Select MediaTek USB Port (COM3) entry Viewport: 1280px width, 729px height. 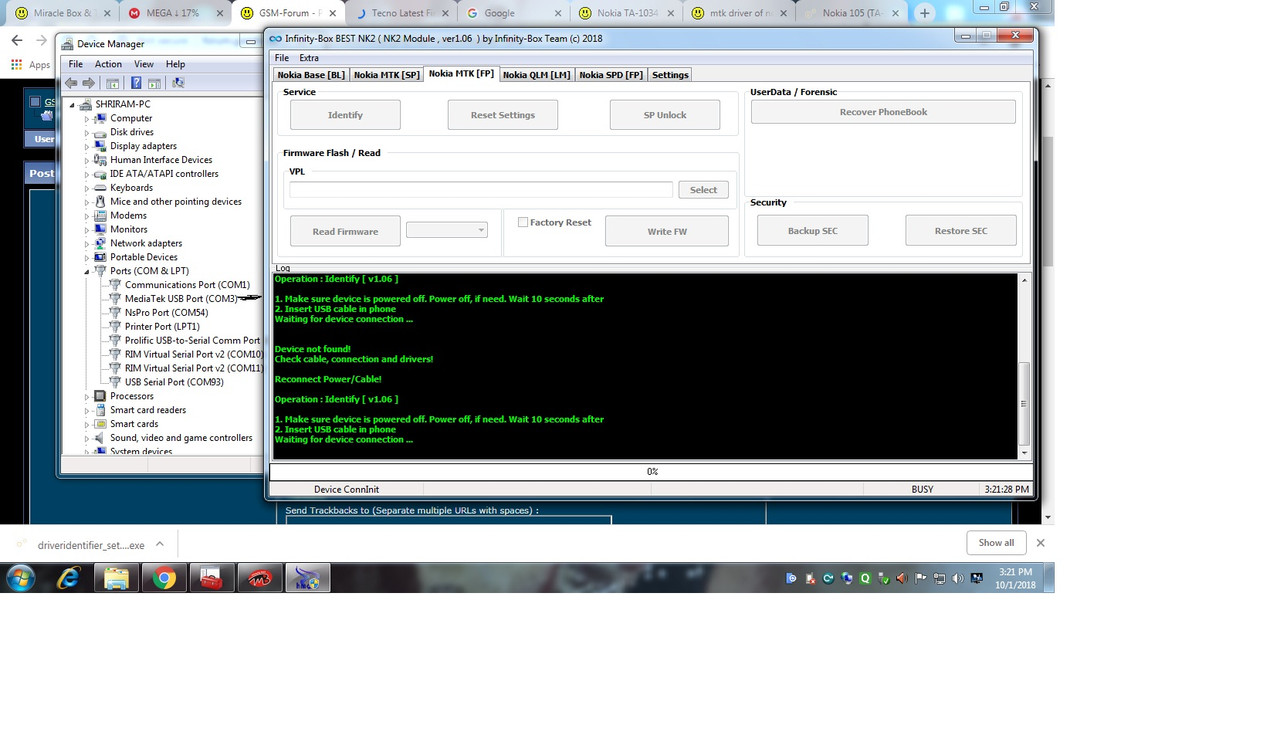tap(181, 299)
